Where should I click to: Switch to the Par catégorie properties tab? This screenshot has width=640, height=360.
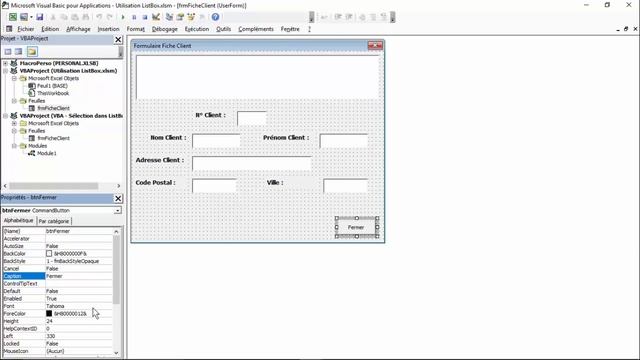[x=54, y=221]
